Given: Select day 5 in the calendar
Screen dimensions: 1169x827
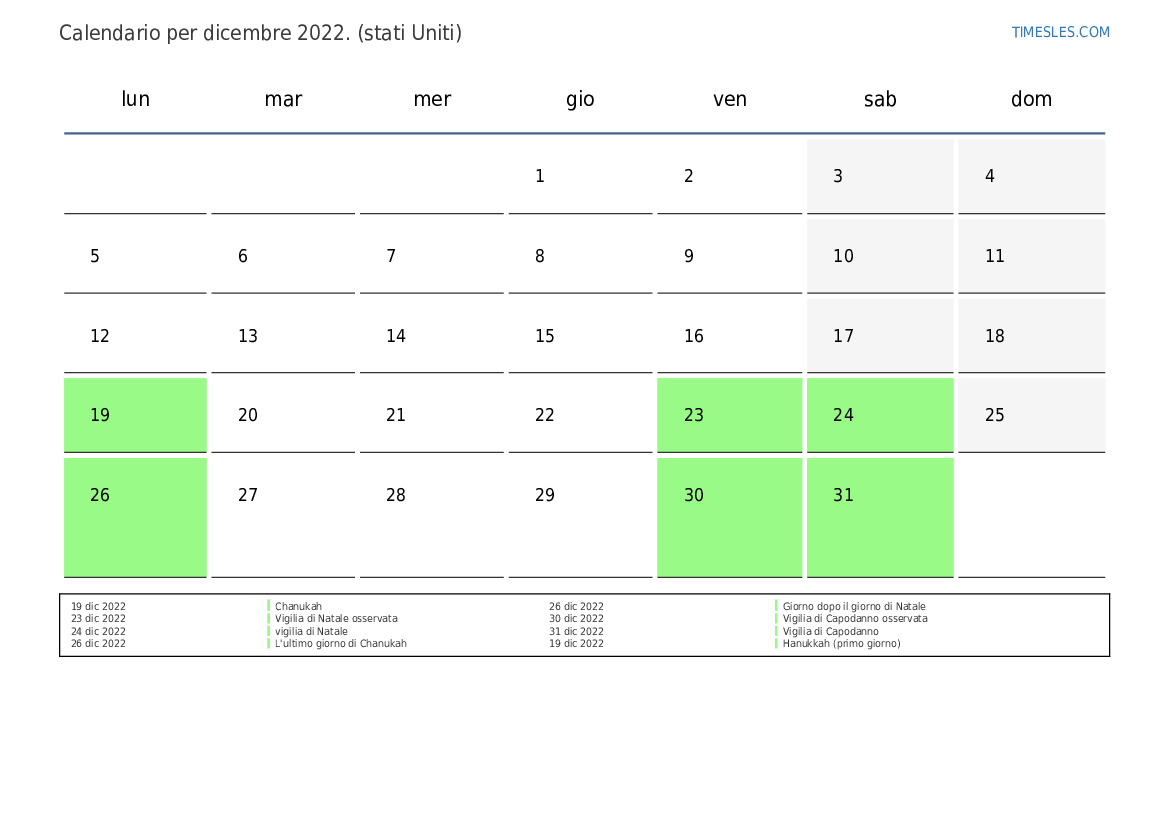Looking at the screenshot, I should point(135,256).
